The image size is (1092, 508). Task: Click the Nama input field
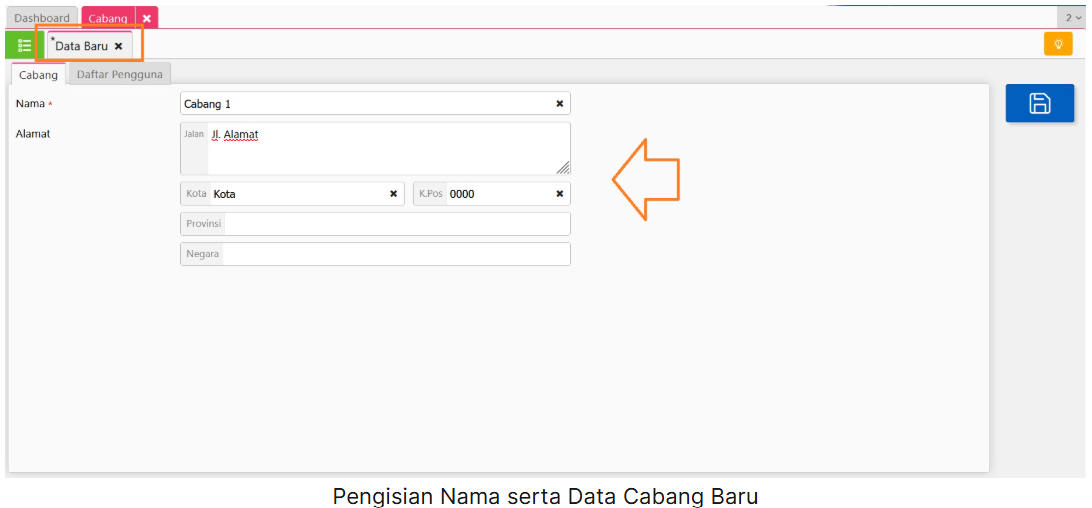pyautogui.click(x=366, y=104)
